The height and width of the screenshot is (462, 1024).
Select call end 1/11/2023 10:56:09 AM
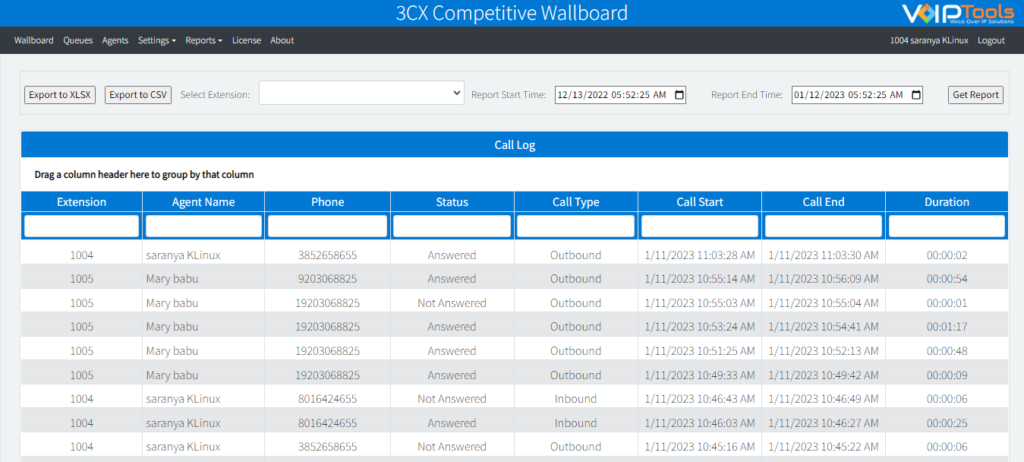click(823, 279)
